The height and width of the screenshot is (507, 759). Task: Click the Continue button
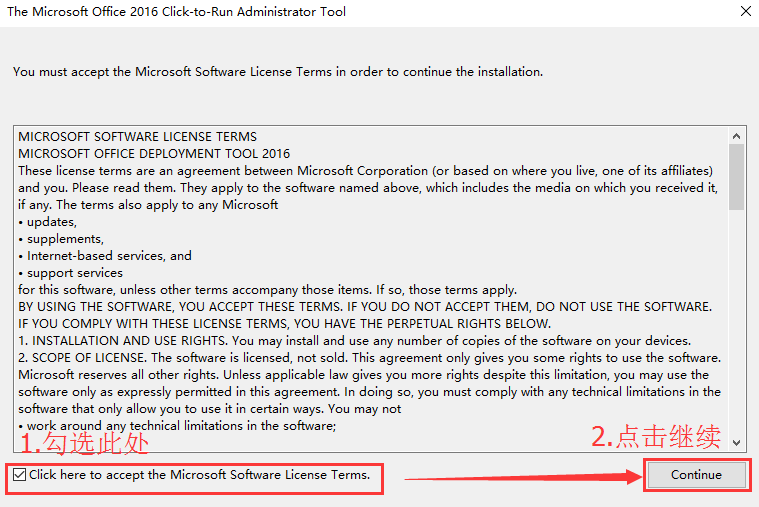(696, 475)
